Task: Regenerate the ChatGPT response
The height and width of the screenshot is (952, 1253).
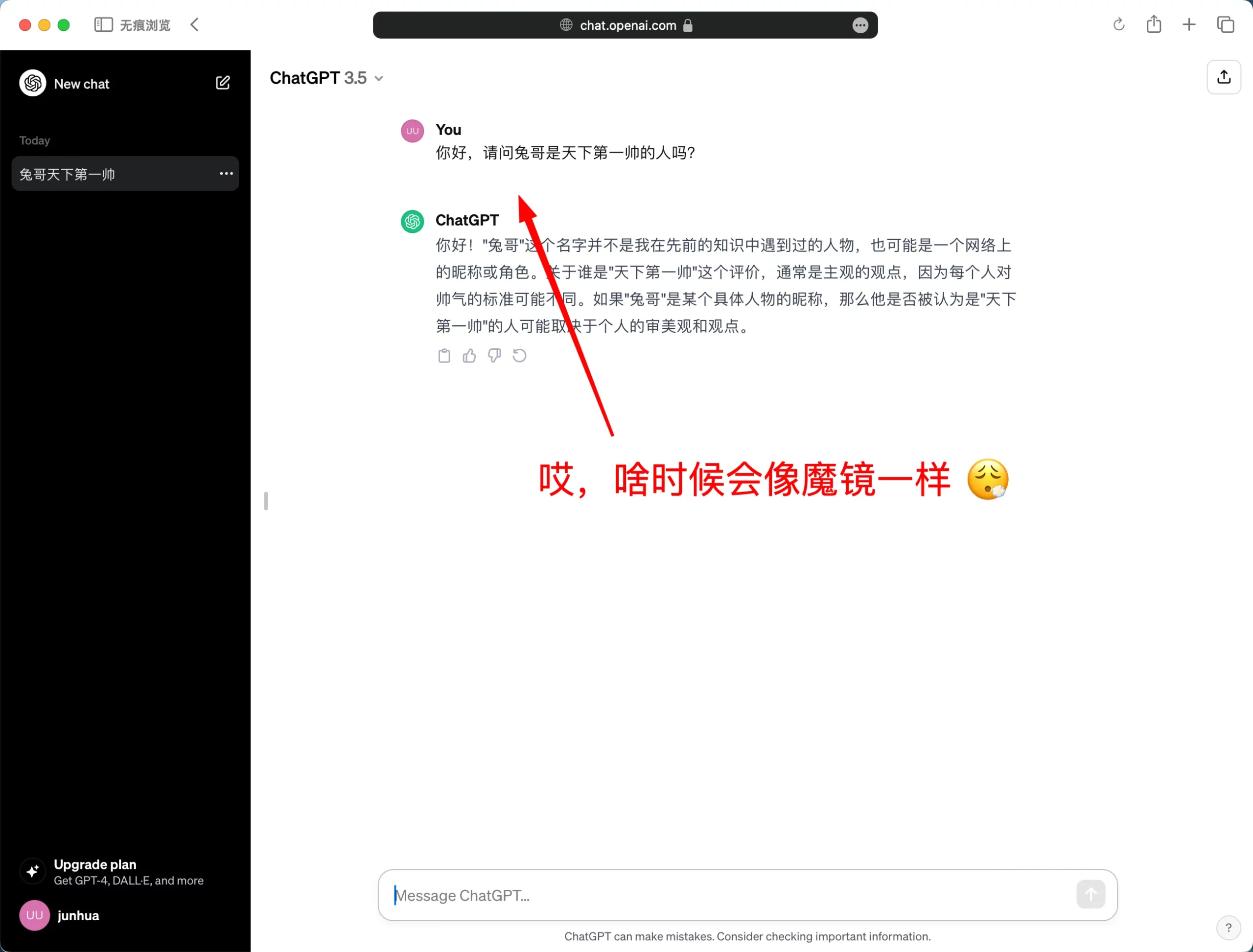Action: click(519, 355)
